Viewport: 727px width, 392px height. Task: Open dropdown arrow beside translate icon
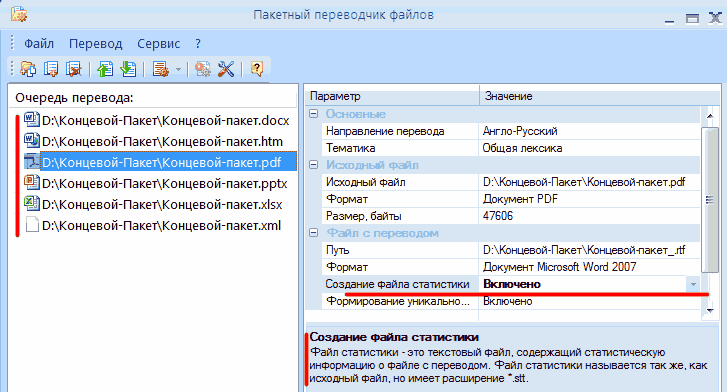pos(178,70)
